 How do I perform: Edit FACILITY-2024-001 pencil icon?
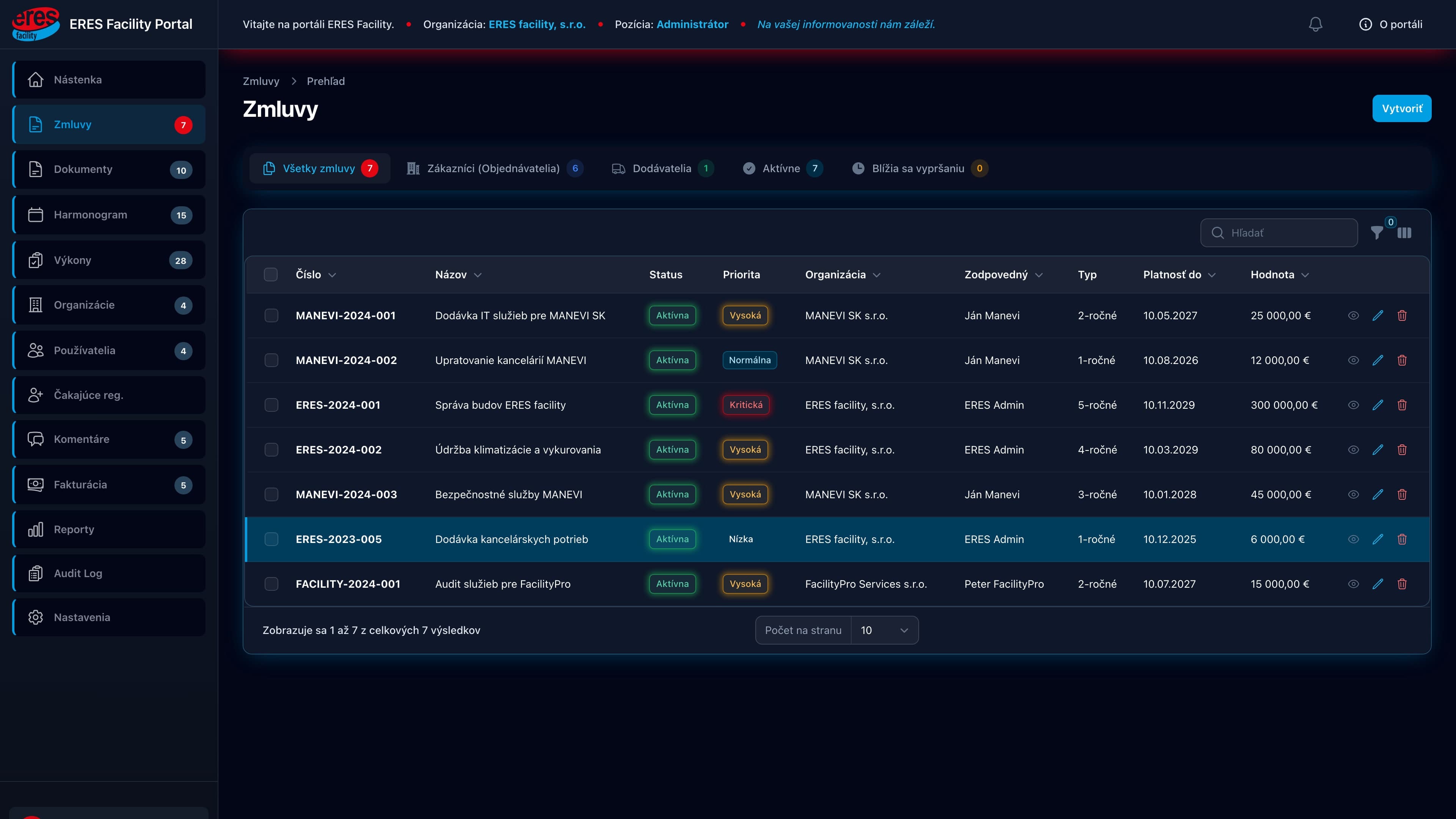(x=1378, y=584)
